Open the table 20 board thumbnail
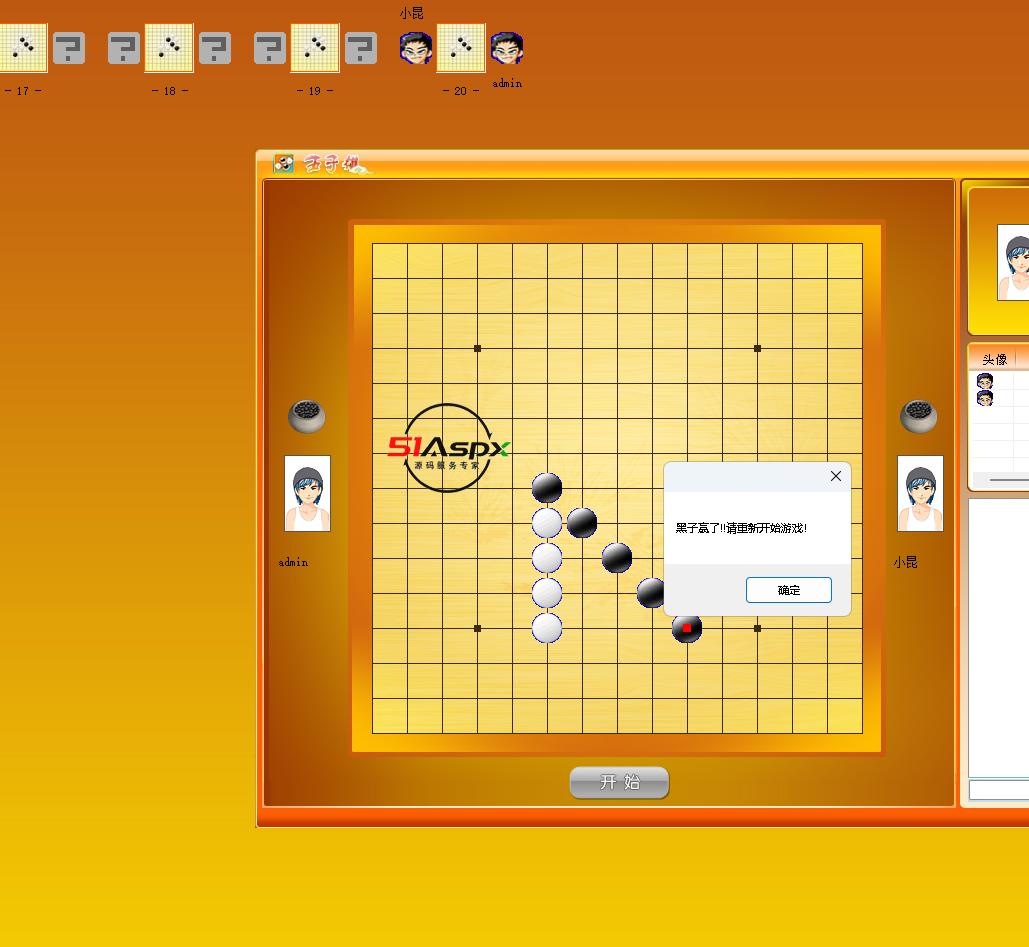 point(461,47)
